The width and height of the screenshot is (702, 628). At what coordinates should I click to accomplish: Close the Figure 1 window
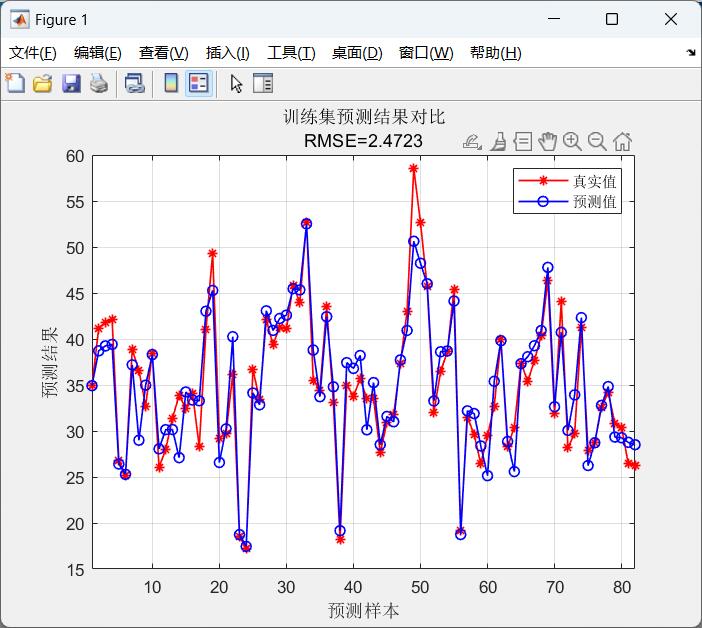(x=671, y=19)
